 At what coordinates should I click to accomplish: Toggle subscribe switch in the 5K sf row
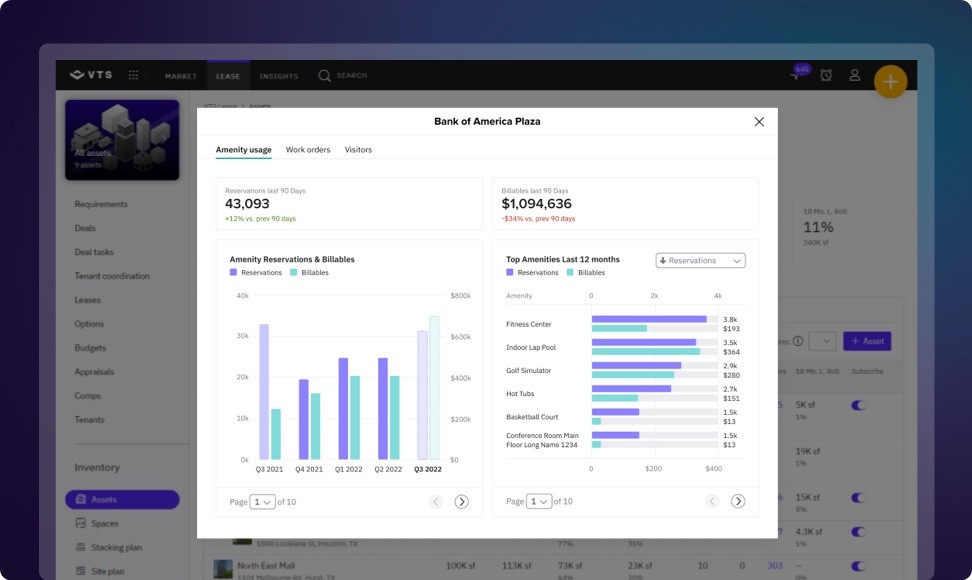pyautogui.click(x=858, y=405)
